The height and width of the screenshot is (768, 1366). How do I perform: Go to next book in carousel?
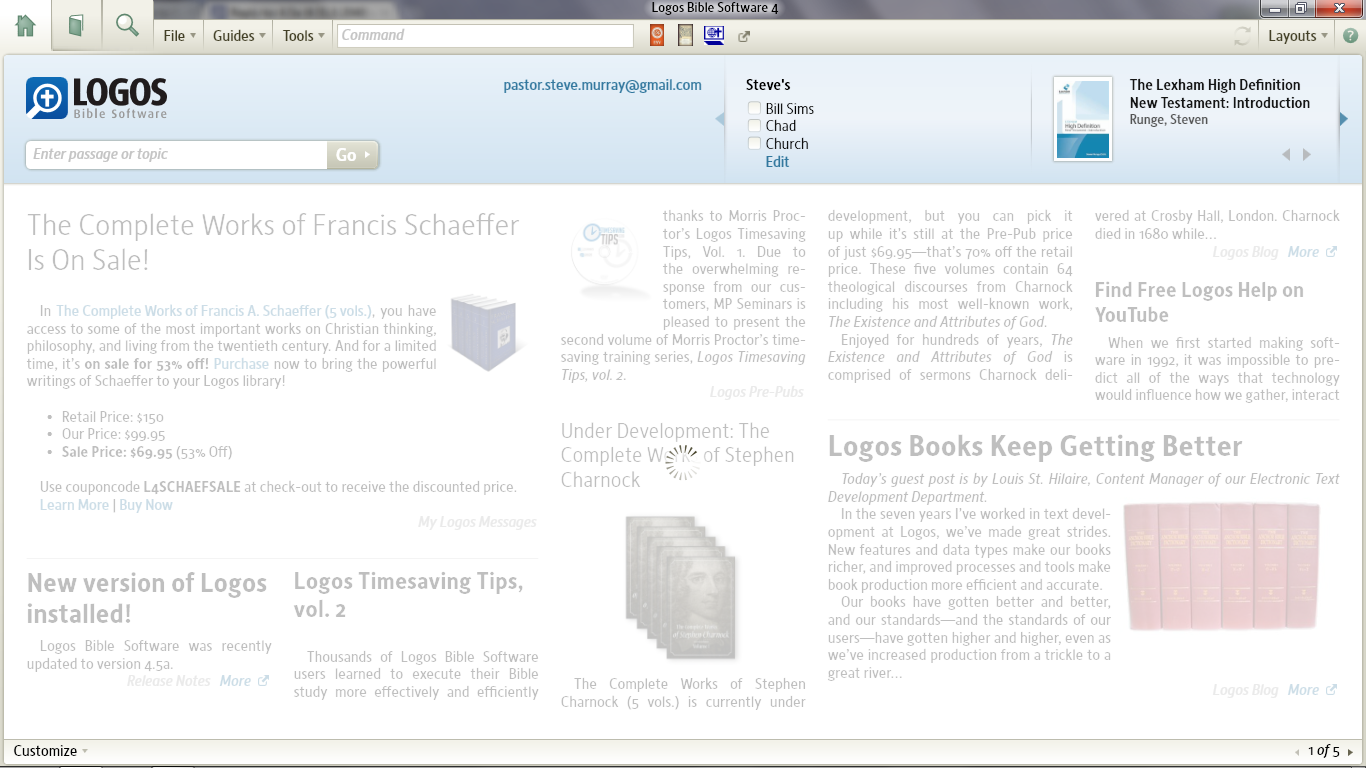coord(1306,154)
